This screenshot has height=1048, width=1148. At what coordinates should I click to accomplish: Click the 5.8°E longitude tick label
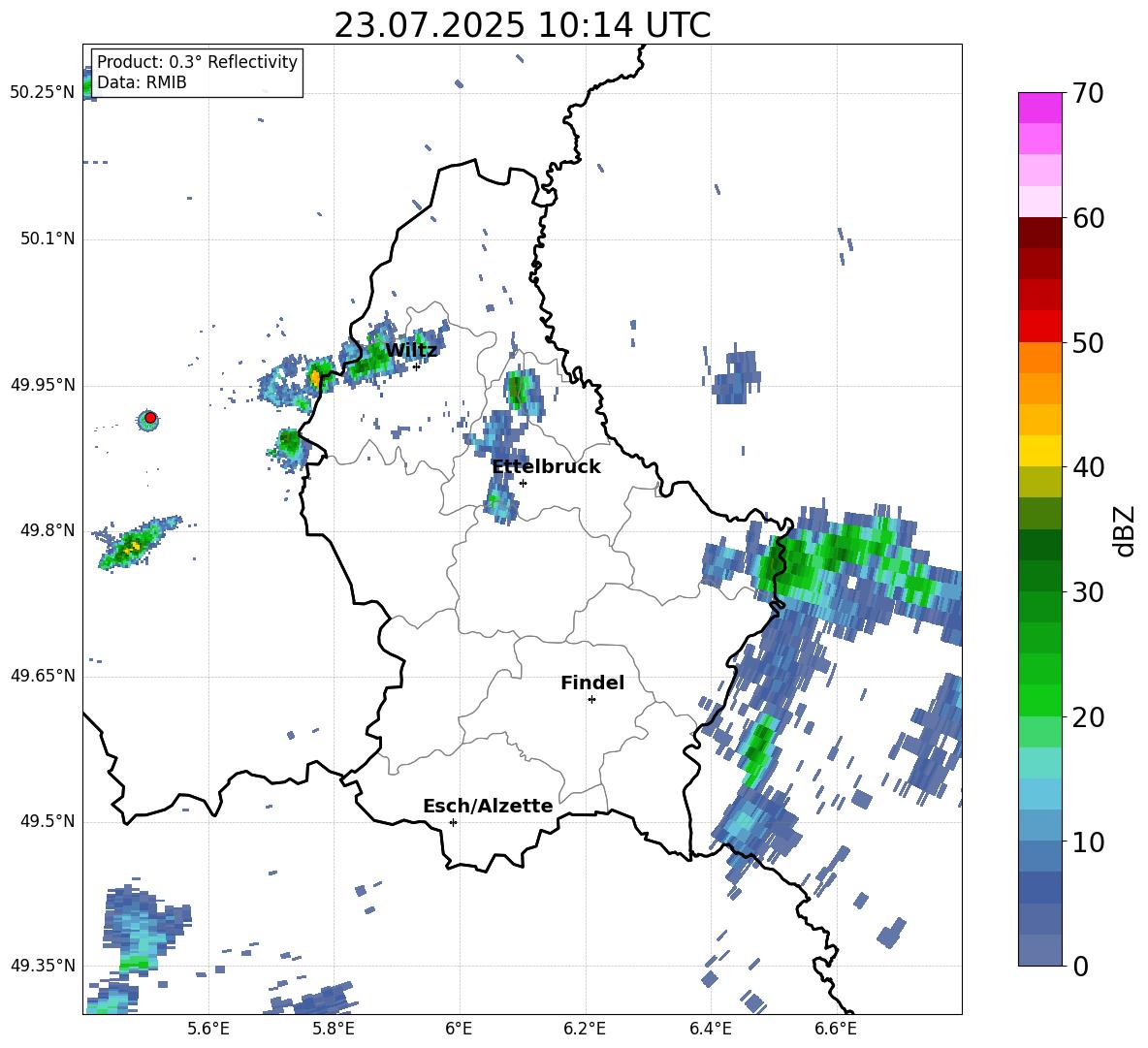click(x=334, y=1029)
